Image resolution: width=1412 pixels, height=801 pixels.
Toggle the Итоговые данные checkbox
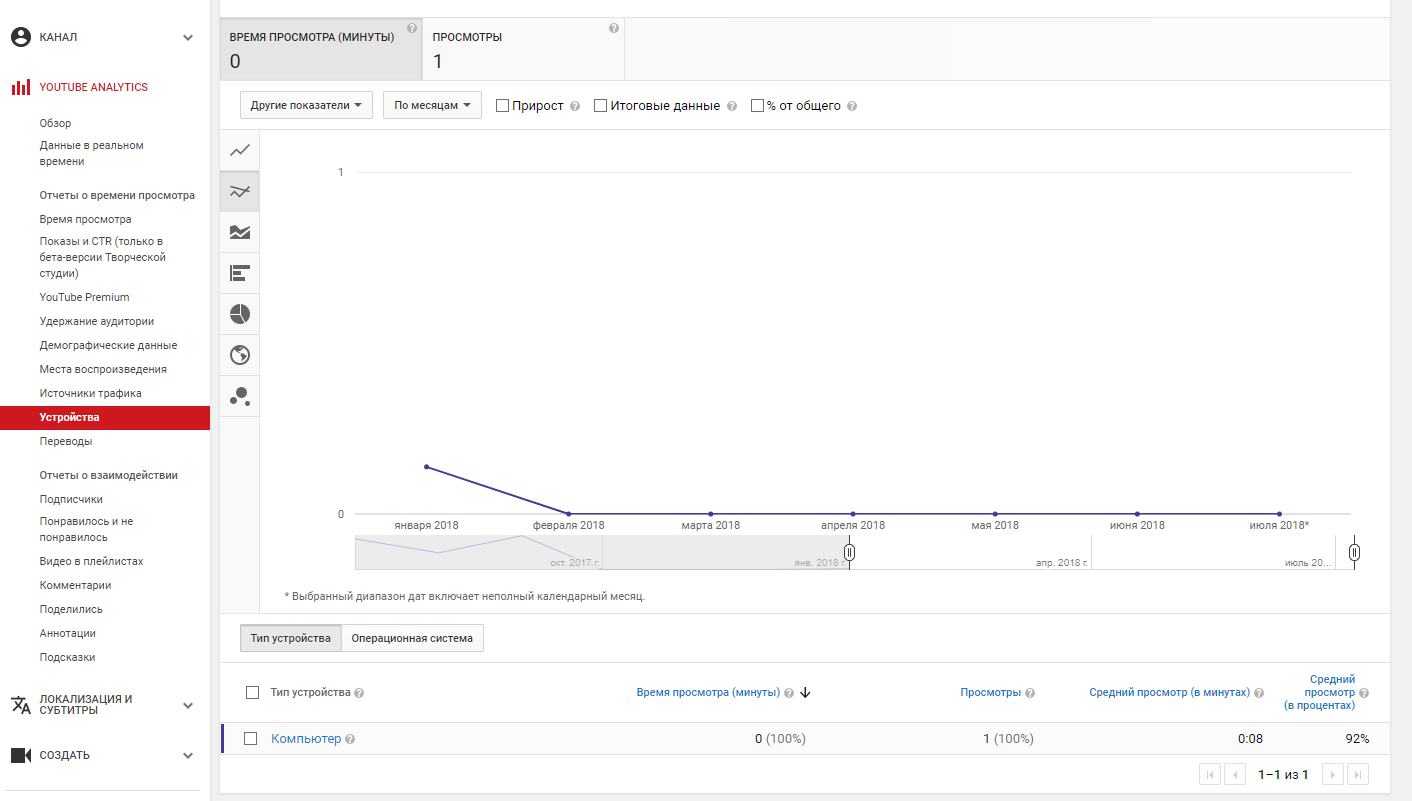click(601, 106)
